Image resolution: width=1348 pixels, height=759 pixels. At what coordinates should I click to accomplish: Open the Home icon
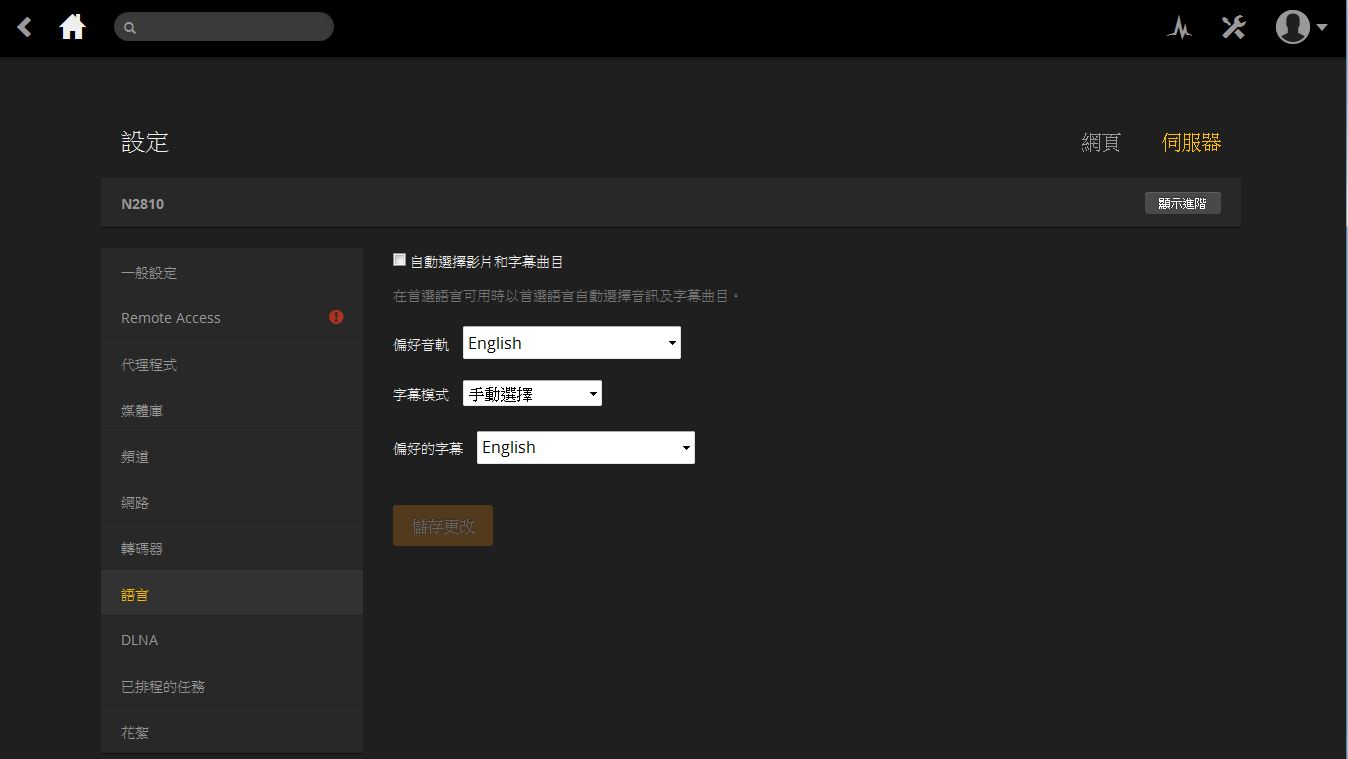(x=72, y=27)
